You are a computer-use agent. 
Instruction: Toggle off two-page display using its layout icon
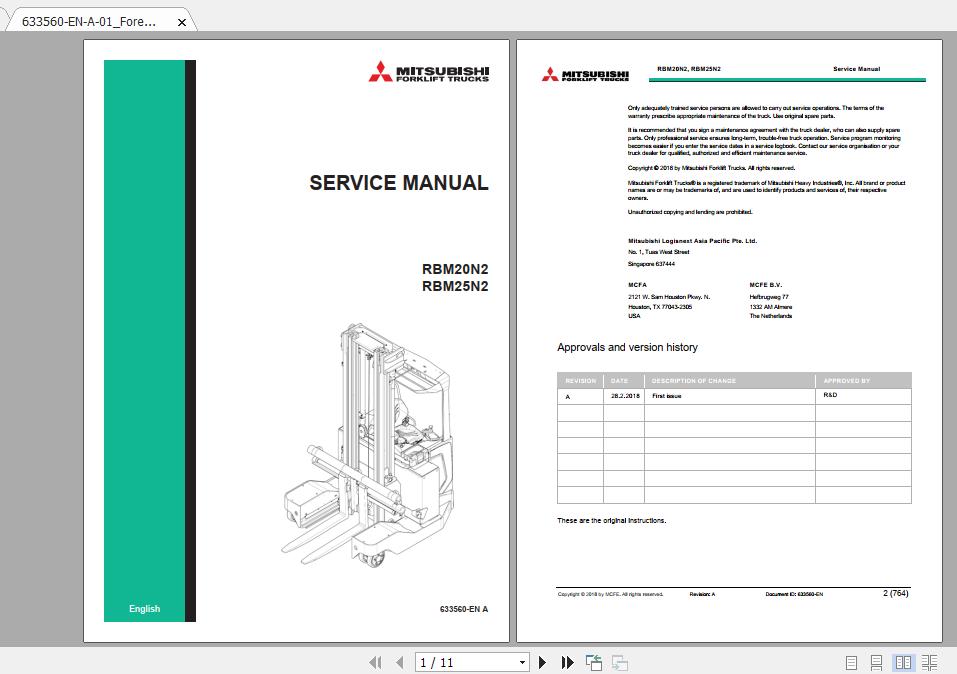[903, 662]
